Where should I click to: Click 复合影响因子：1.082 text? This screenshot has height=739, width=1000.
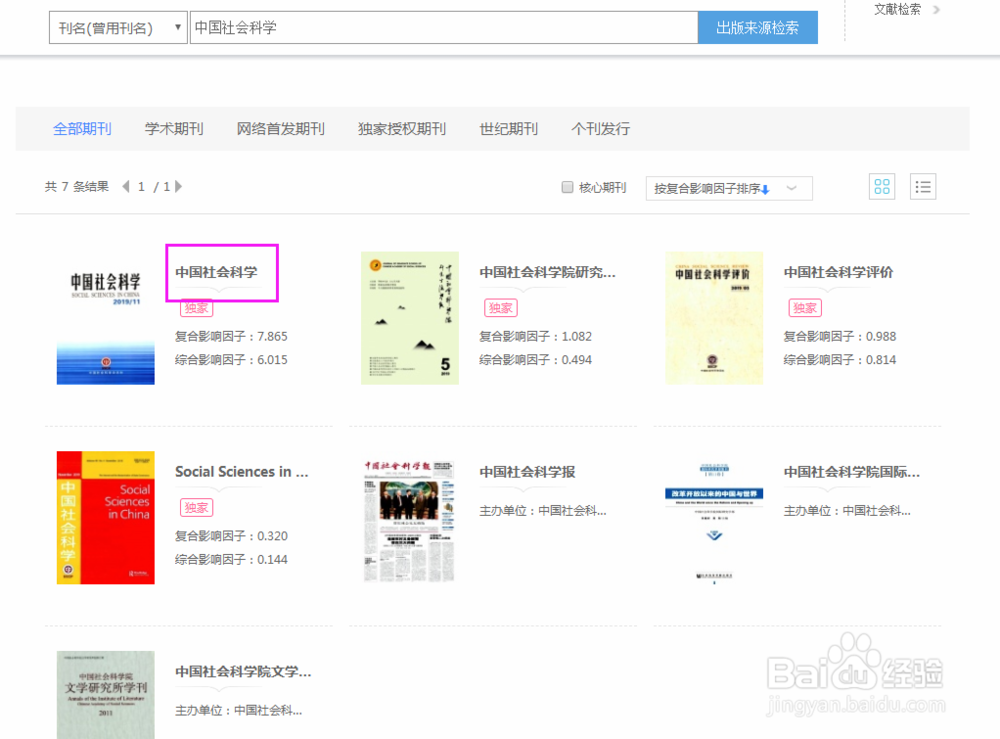536,336
